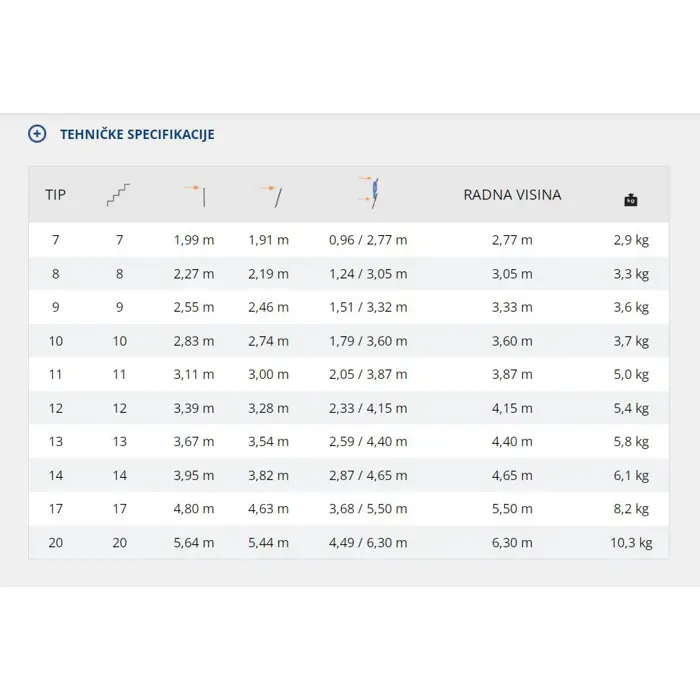This screenshot has width=700, height=700.
Task: Click the plus circle icon beside Tehničke specifikacije
Action: pos(37,134)
